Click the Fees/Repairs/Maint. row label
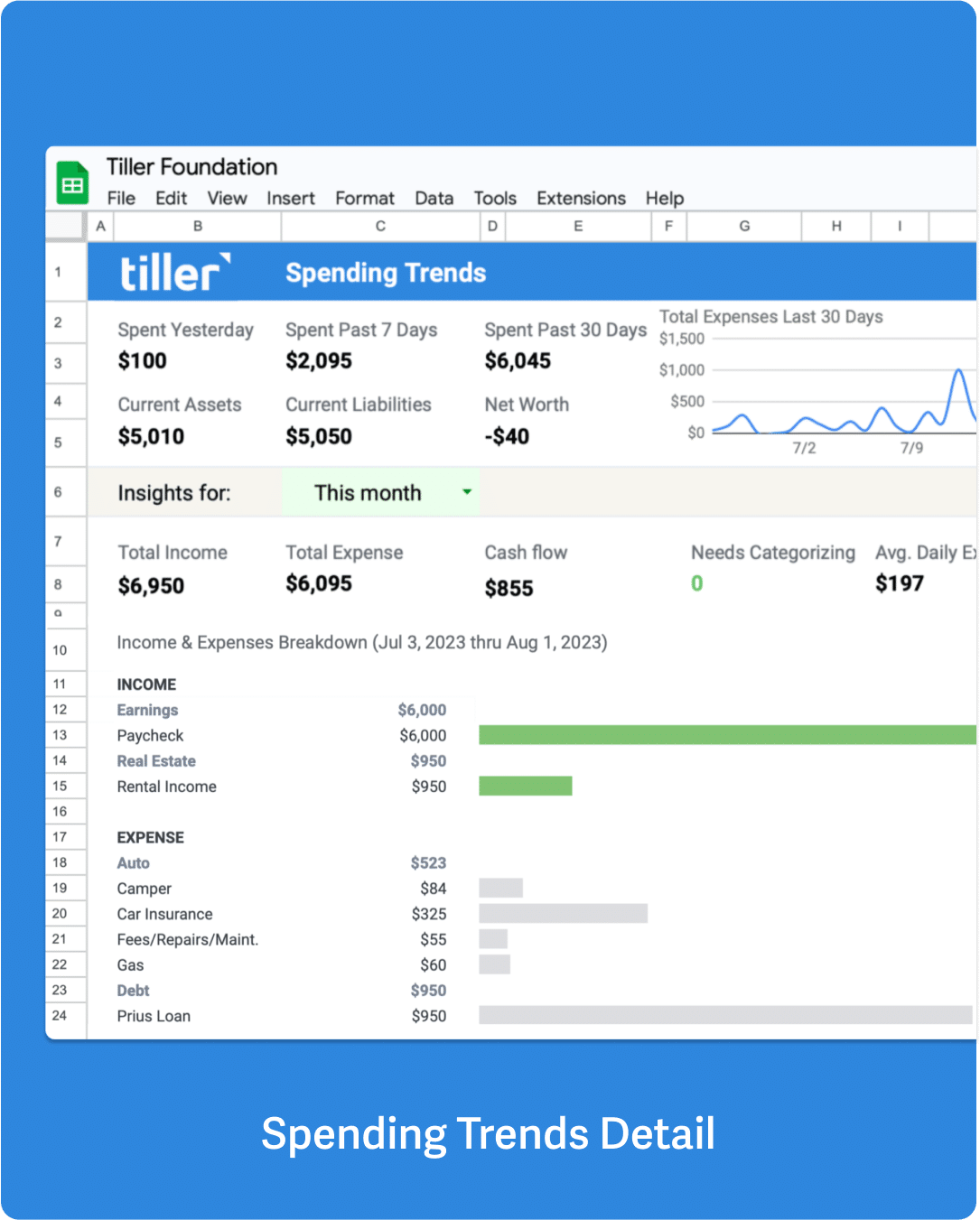Image resolution: width=980 pixels, height=1220 pixels. click(187, 940)
